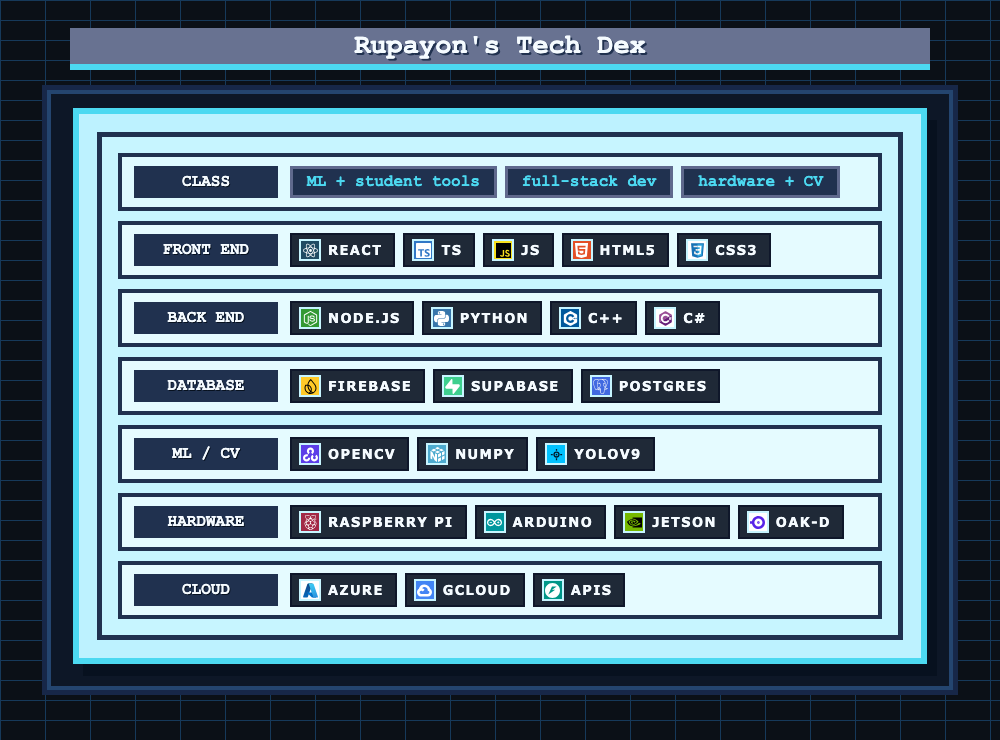The image size is (1000, 740).
Task: Click the 'Rupayon's Tech Dex' title
Action: (500, 46)
